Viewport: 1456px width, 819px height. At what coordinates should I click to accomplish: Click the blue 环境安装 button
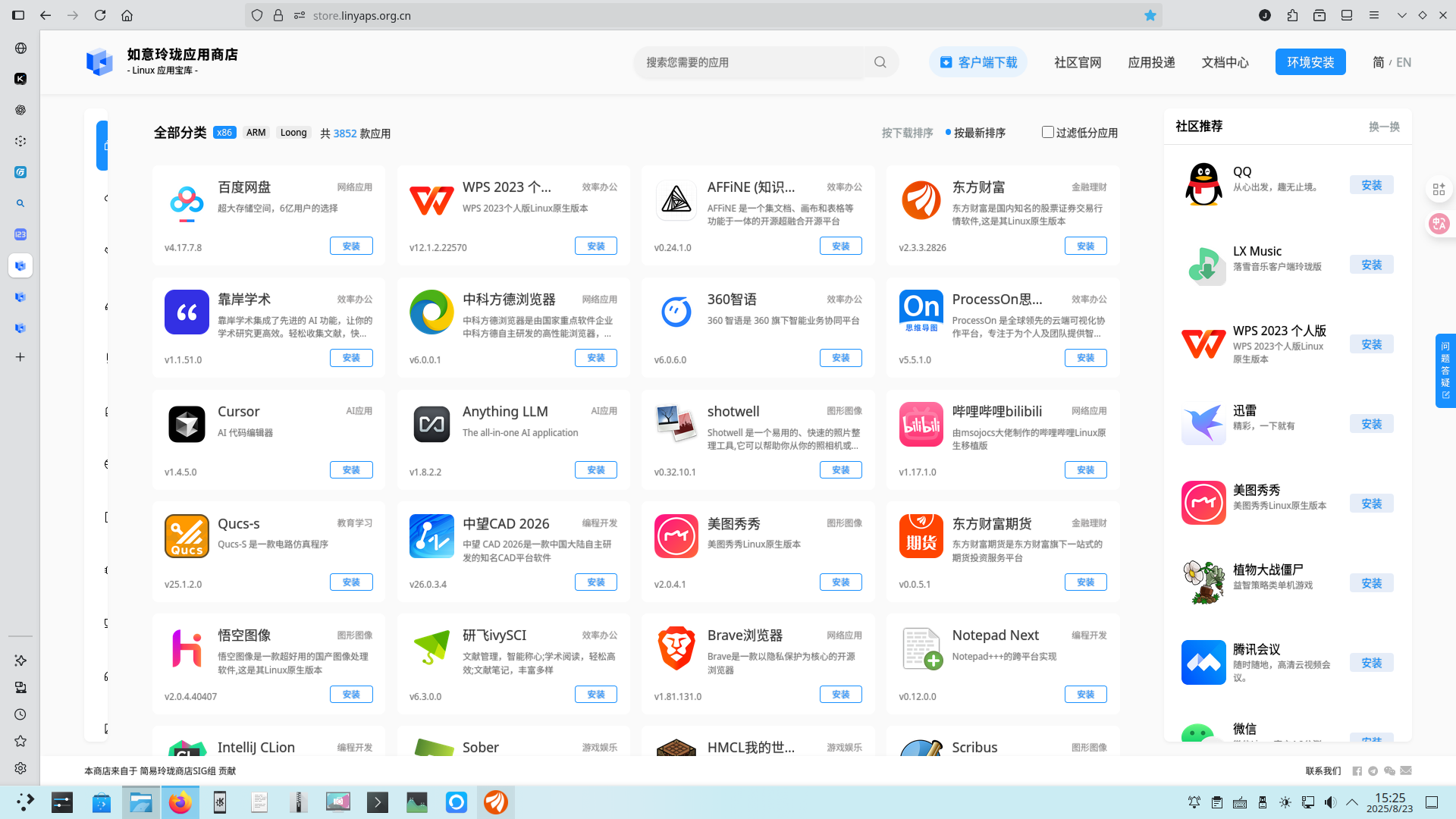click(x=1310, y=62)
